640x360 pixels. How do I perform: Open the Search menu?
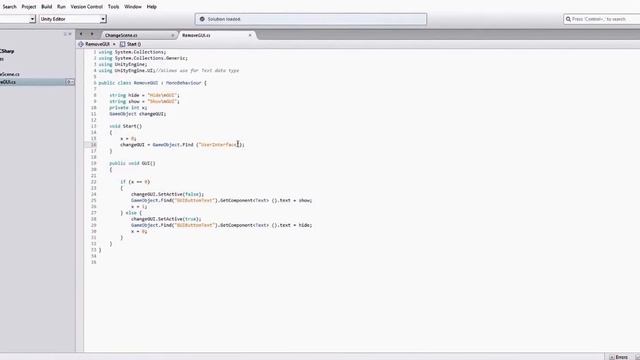(x=9, y=7)
